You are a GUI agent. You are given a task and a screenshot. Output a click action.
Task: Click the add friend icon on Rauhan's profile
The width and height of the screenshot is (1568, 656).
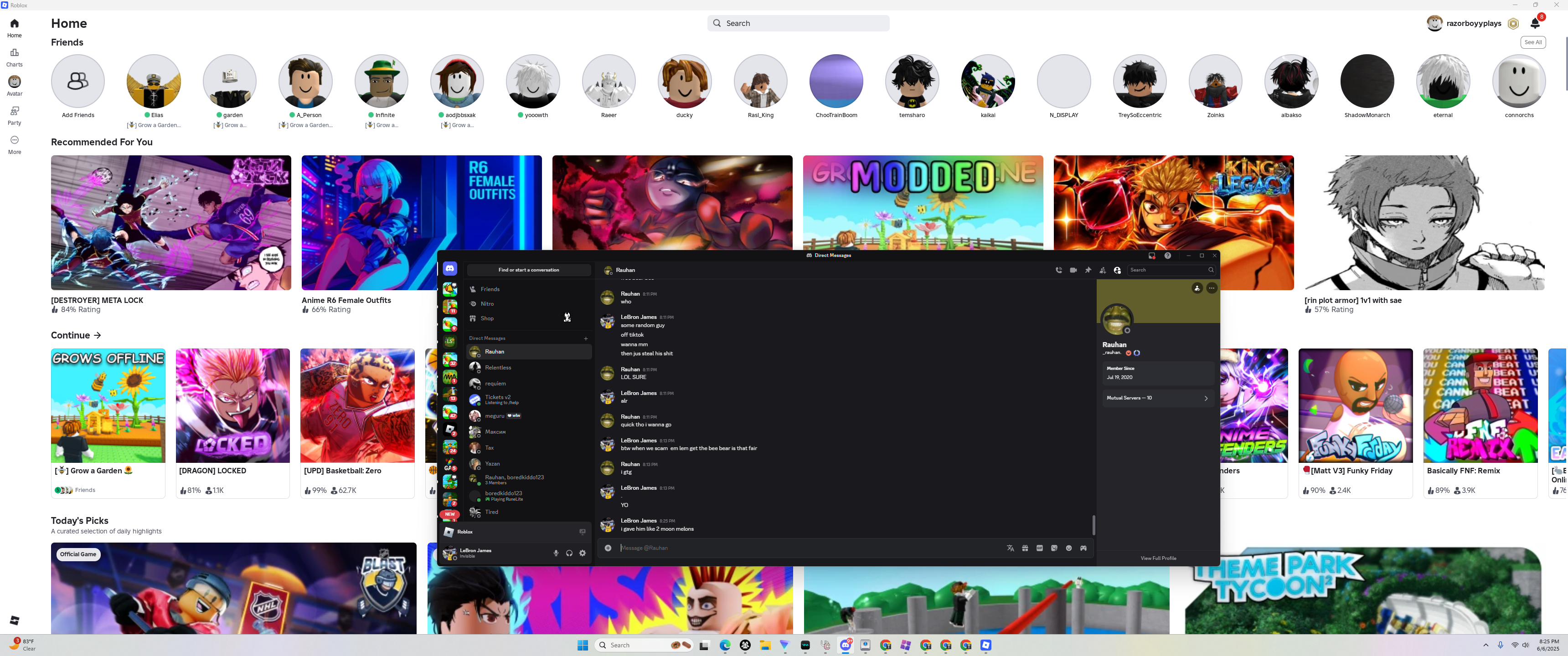[1197, 288]
